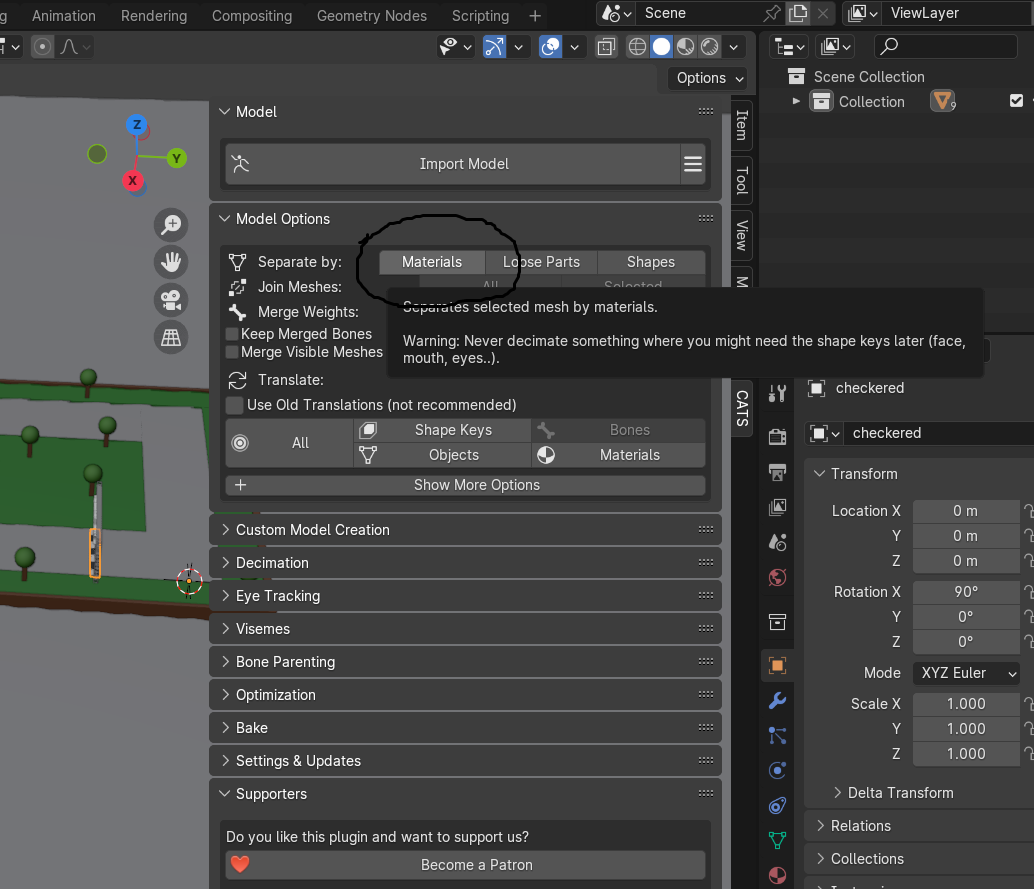Image resolution: width=1034 pixels, height=889 pixels.
Task: Click the zoom viewport magnifier icon
Action: pos(171,225)
